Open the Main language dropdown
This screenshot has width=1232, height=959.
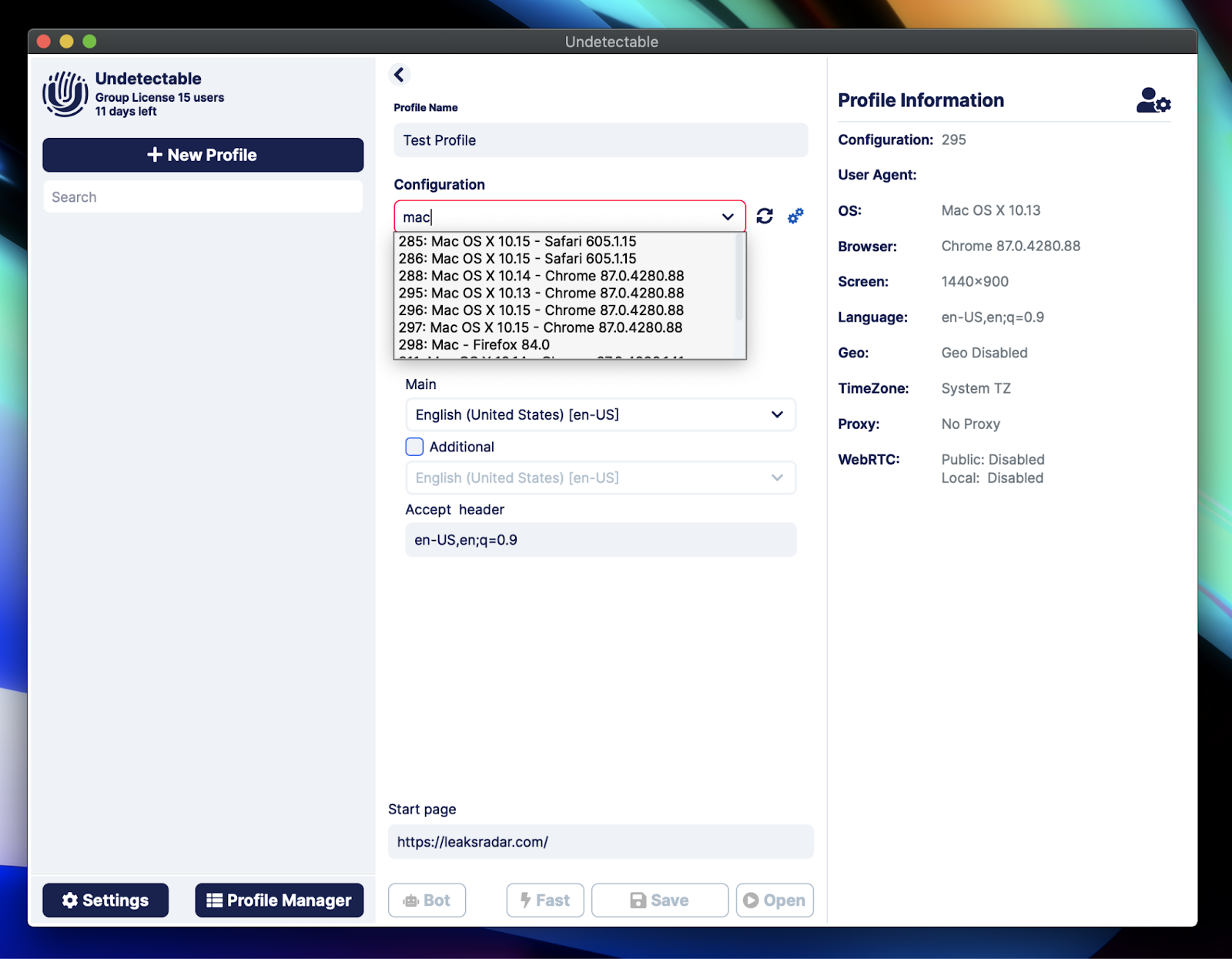[x=600, y=415]
